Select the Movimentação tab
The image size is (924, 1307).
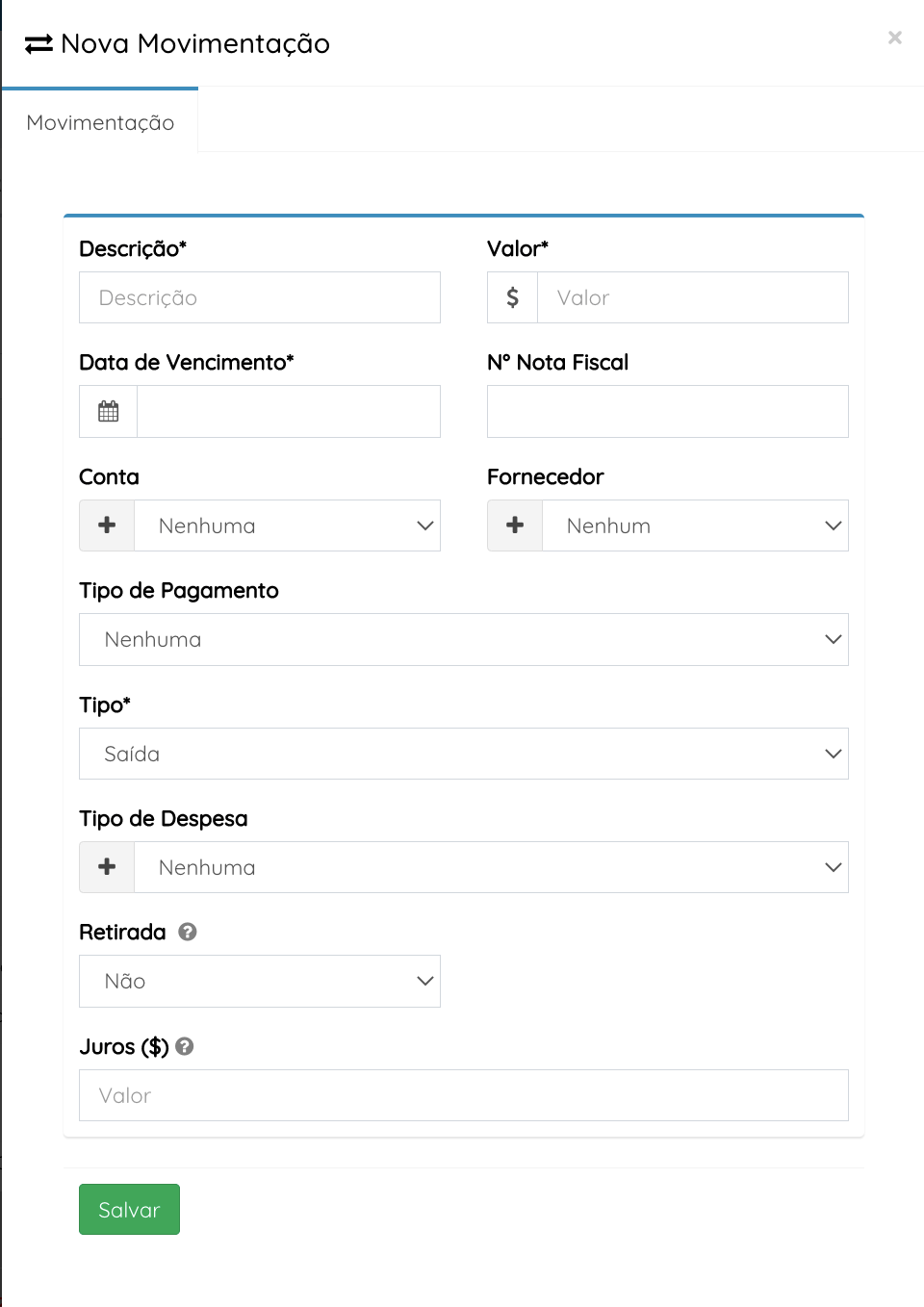(100, 122)
